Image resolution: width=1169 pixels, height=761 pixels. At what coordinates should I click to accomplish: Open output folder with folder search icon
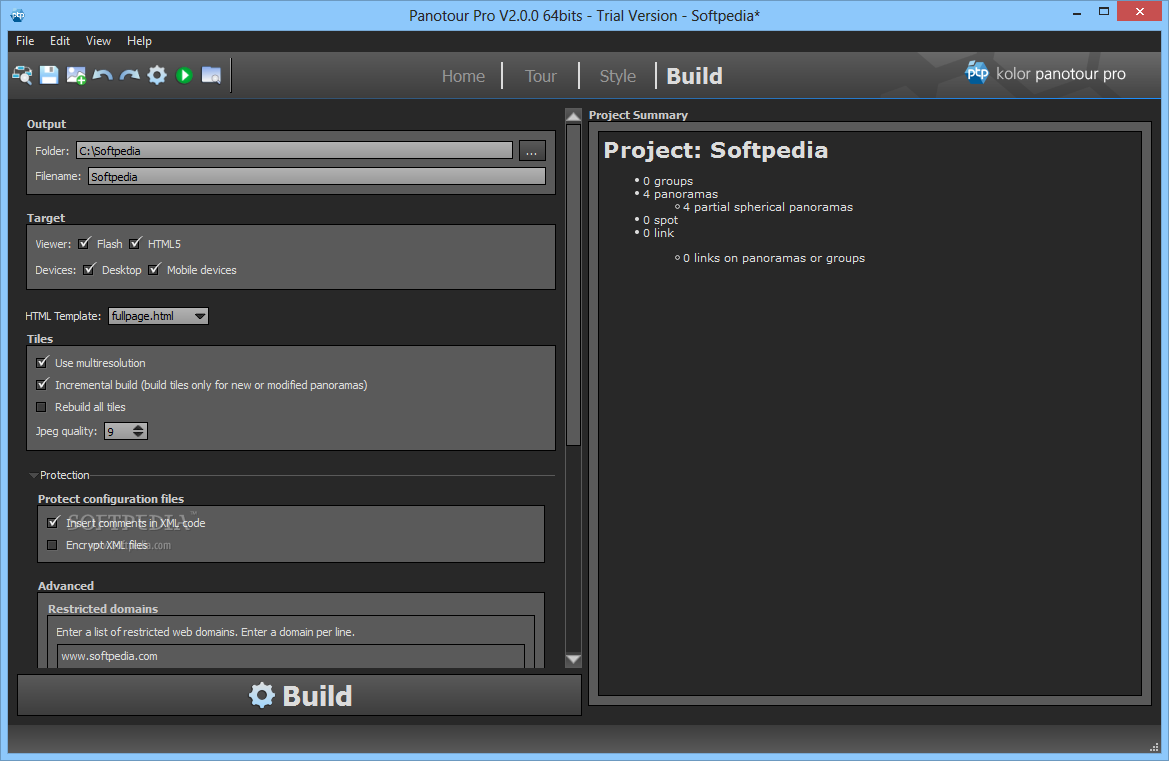211,75
